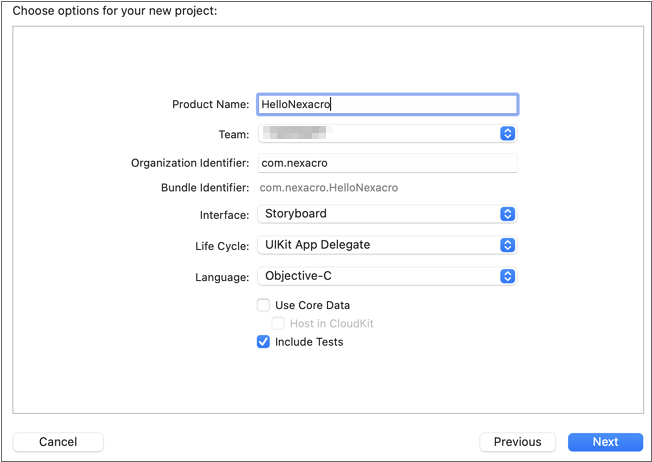Image resolution: width=652 pixels, height=462 pixels.
Task: Toggle the Host in CloudKit checkbox
Action: coord(278,324)
